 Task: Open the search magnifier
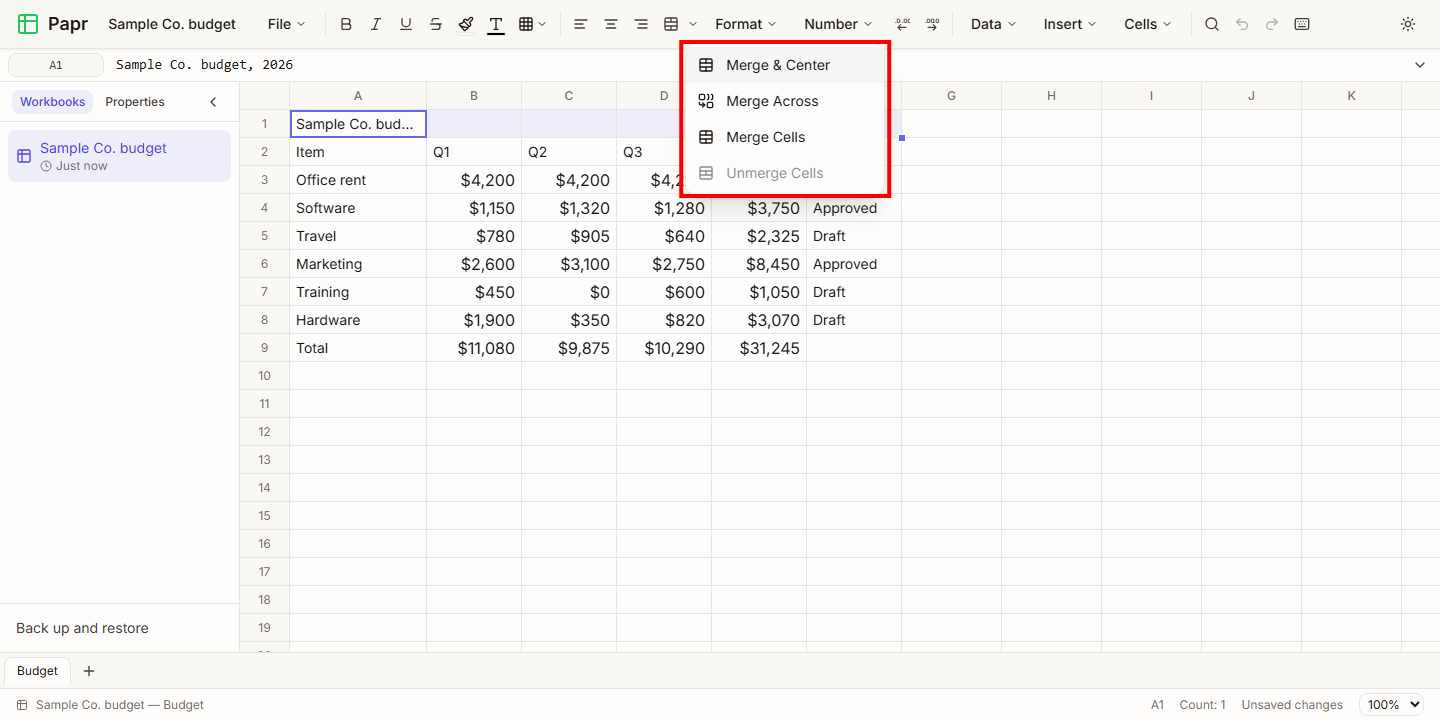1212,24
